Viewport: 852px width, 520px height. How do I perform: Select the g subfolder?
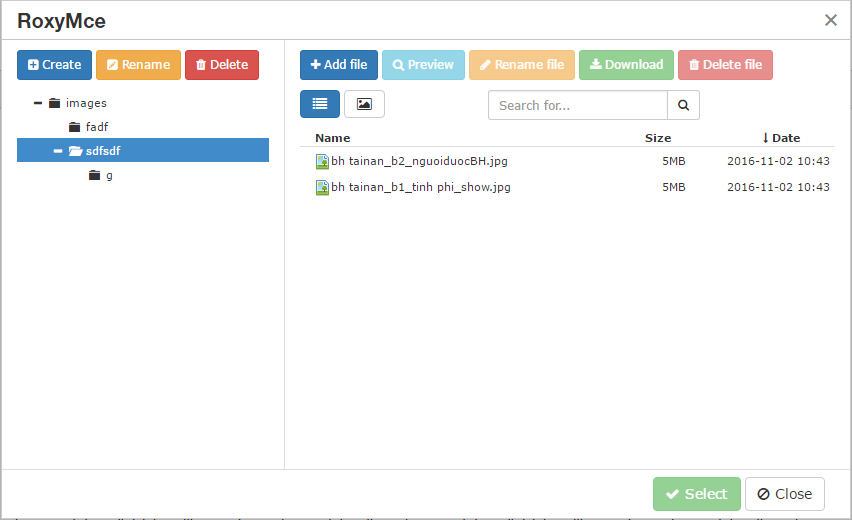pos(109,175)
